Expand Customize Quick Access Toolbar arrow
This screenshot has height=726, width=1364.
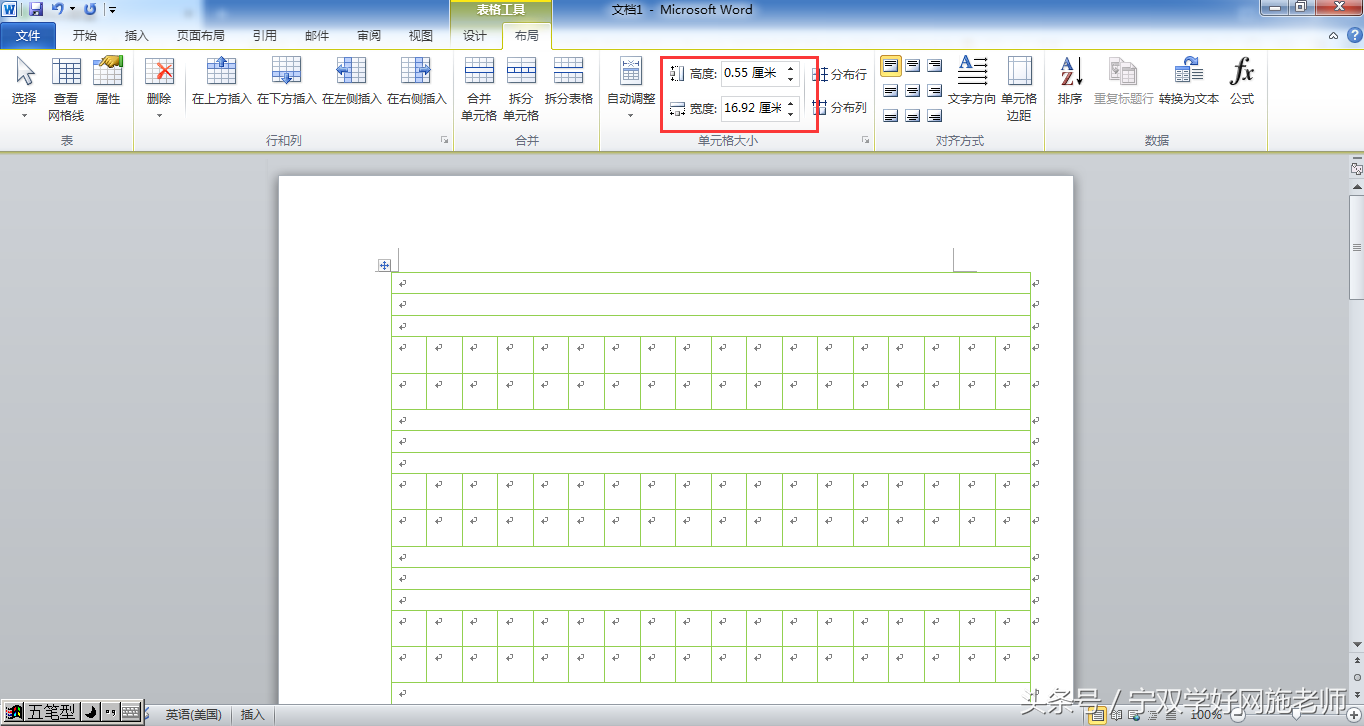(x=111, y=10)
